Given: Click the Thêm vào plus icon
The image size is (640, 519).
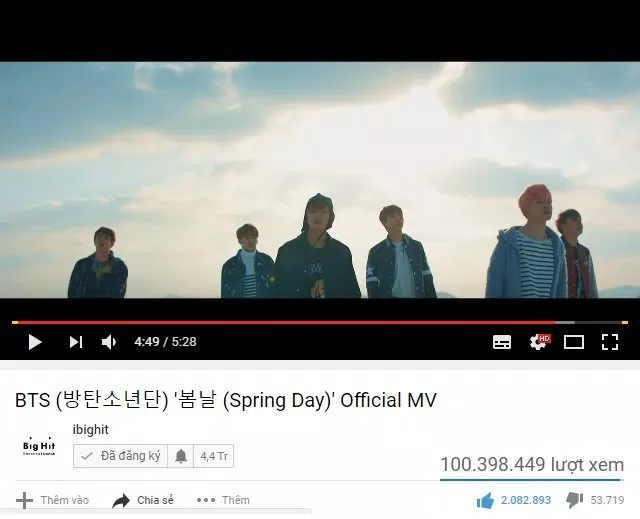Looking at the screenshot, I should [x=24, y=500].
